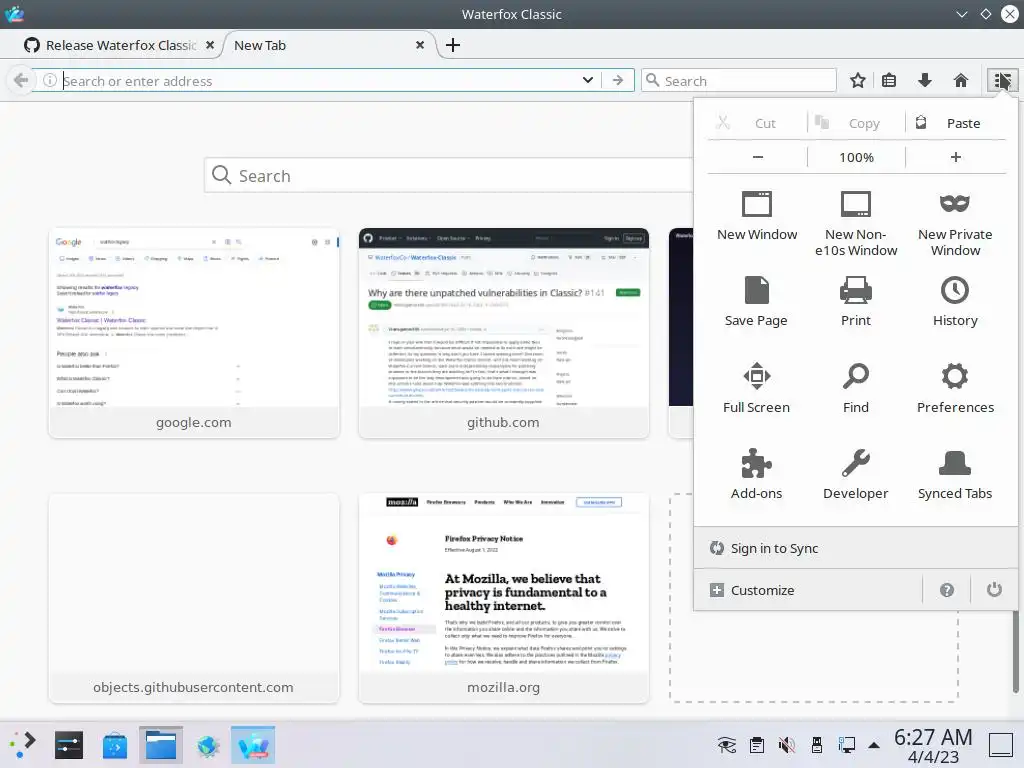Close the New Tab tab
The width and height of the screenshot is (1024, 768).
coord(420,45)
